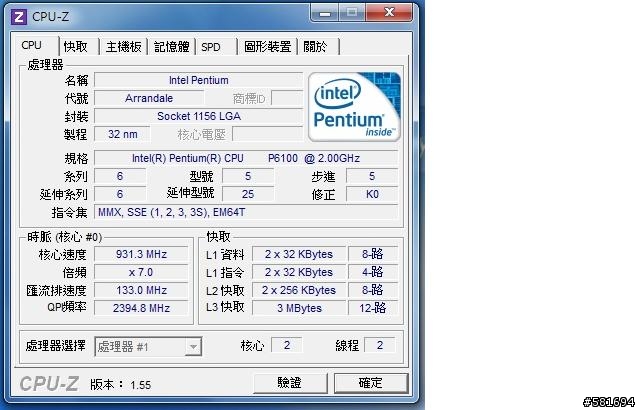Click the empty 核心電壓 field

(268, 134)
